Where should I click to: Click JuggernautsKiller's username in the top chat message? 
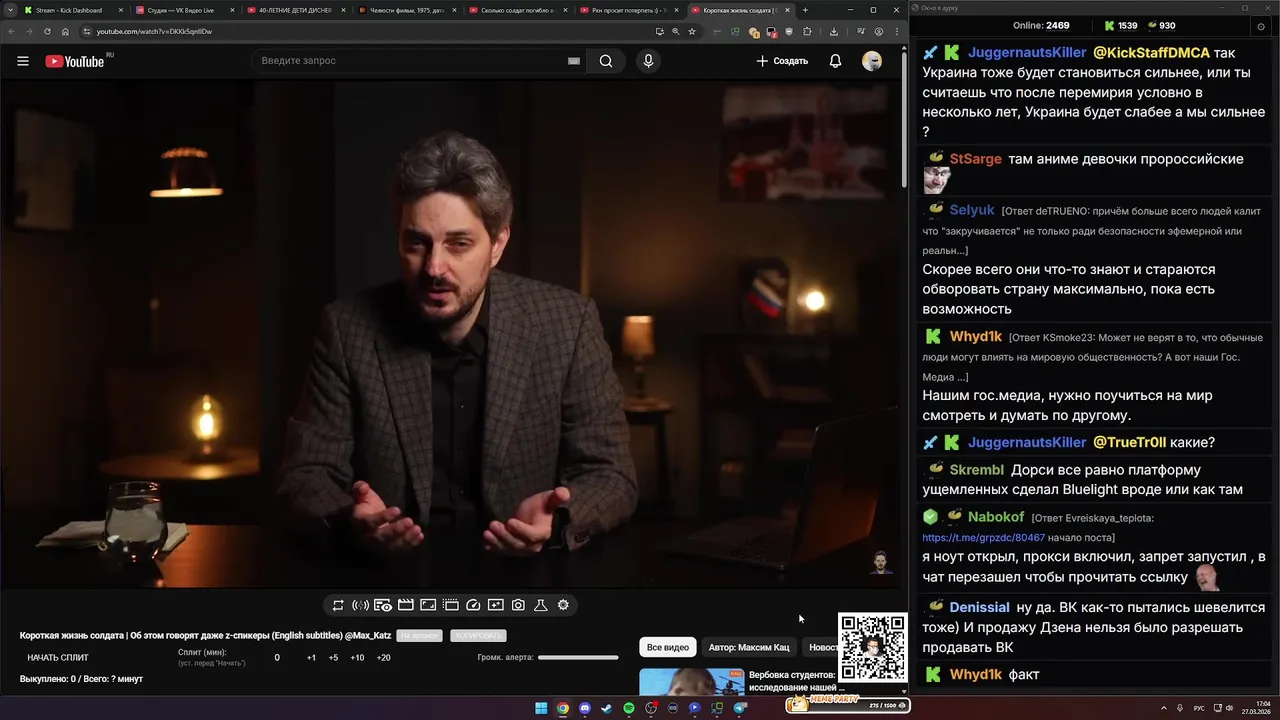click(1027, 52)
